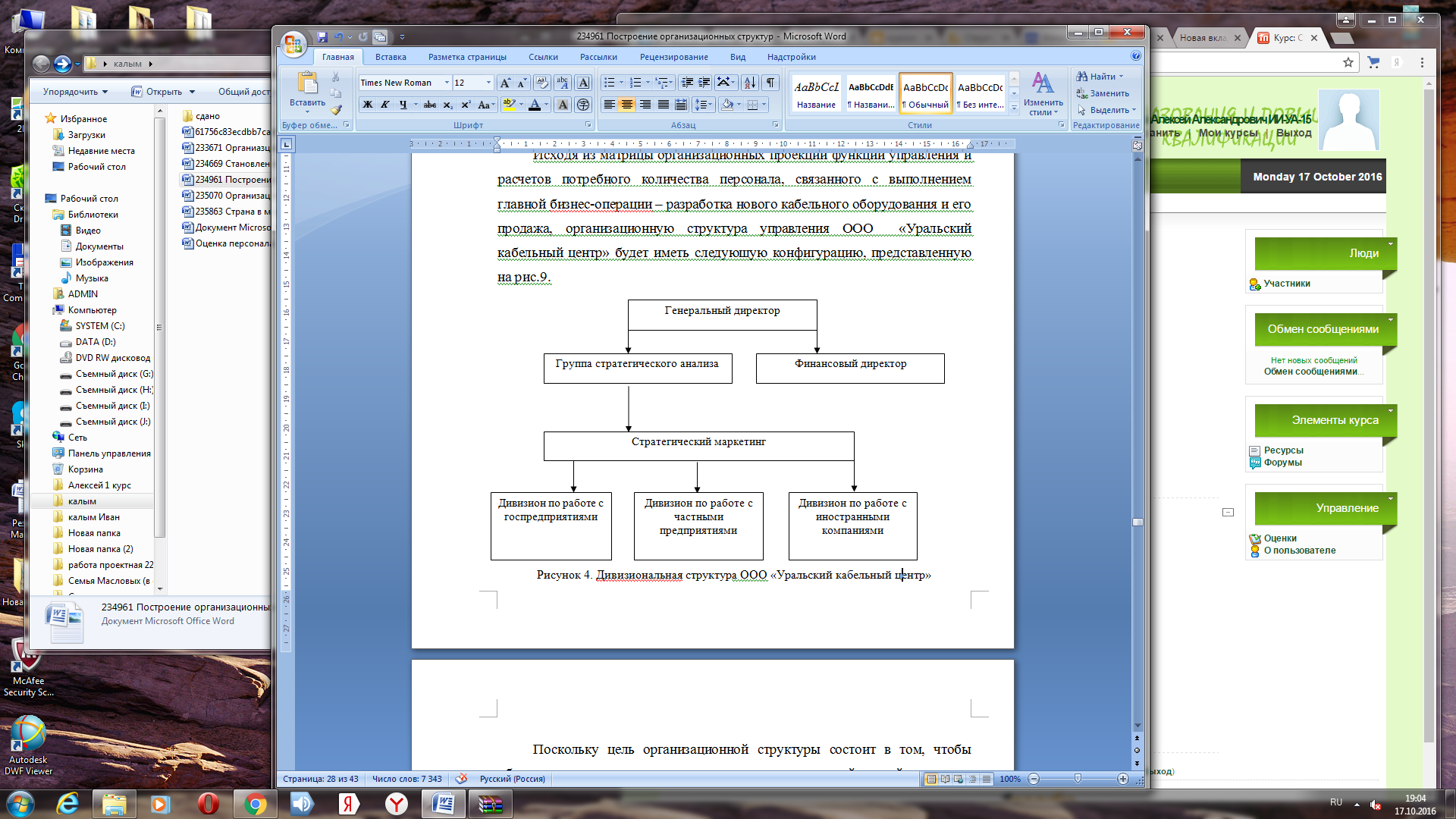Toggle show paragraph marks (¶)
The image size is (1456, 819).
770,83
